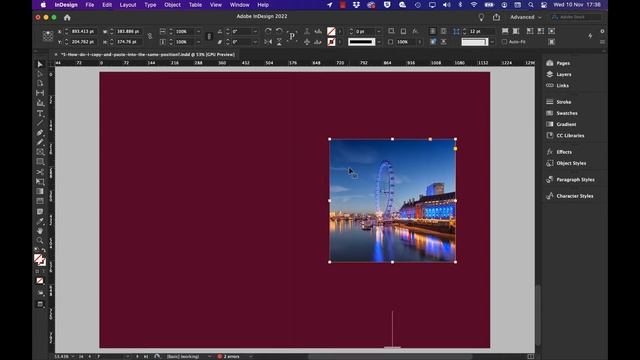640x360 pixels.
Task: Open the Edit menu
Action: (107, 5)
